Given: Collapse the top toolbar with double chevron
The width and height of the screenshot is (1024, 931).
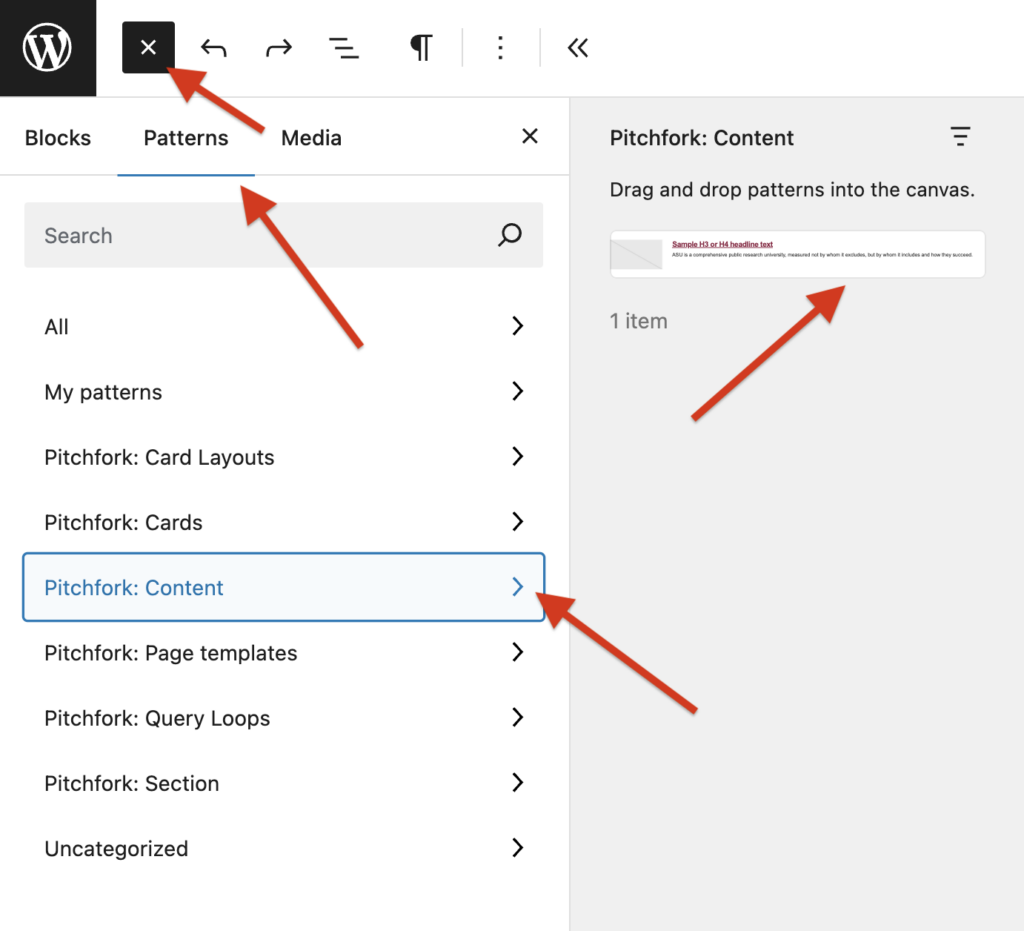Looking at the screenshot, I should click(578, 48).
